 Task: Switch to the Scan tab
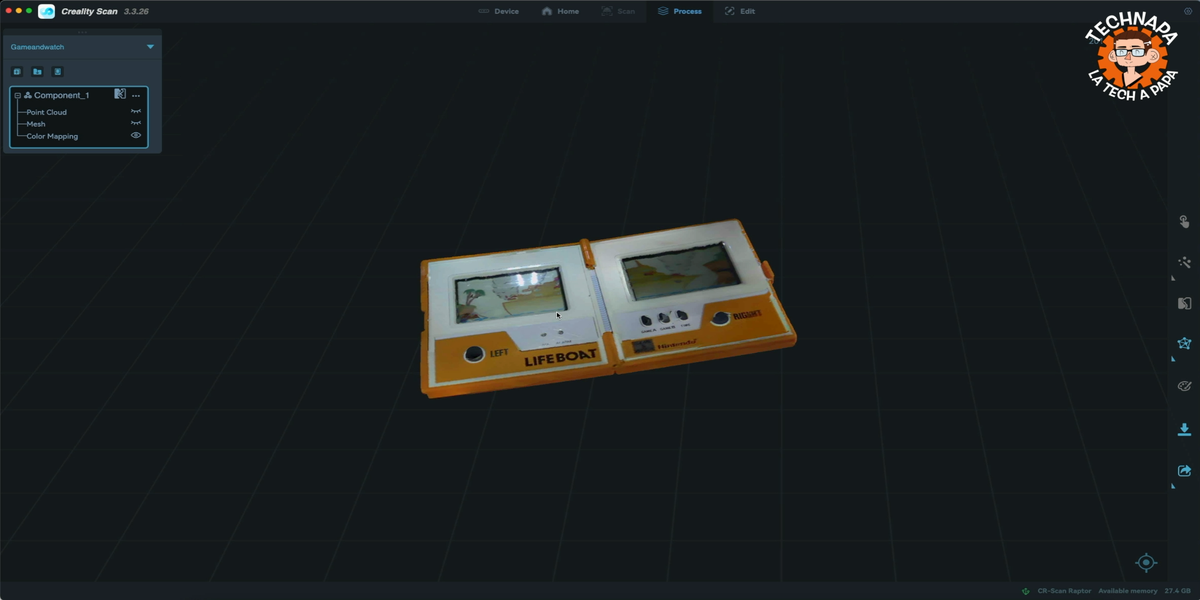tap(618, 11)
